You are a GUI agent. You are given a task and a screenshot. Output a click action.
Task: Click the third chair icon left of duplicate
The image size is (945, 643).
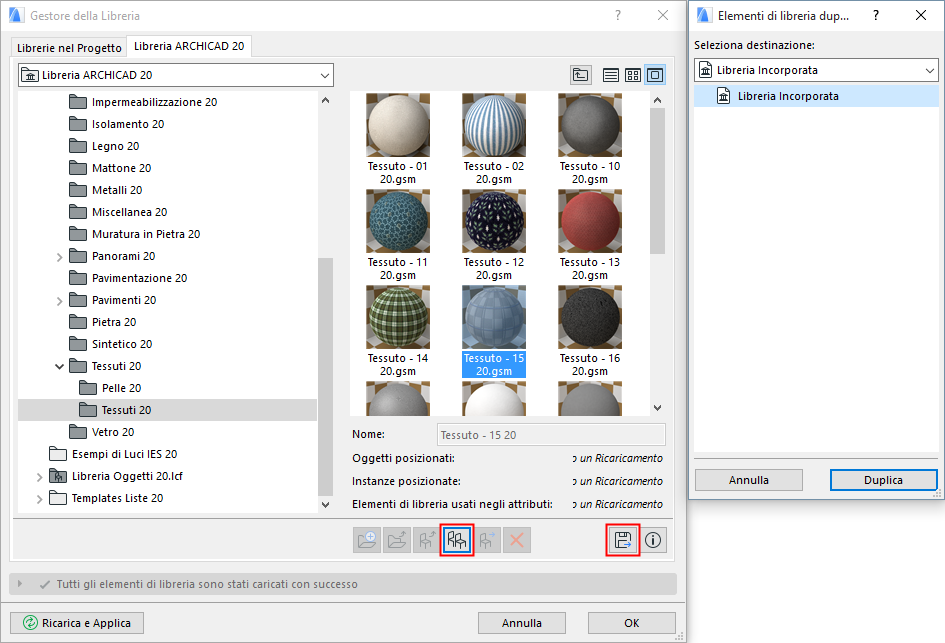[x=427, y=540]
